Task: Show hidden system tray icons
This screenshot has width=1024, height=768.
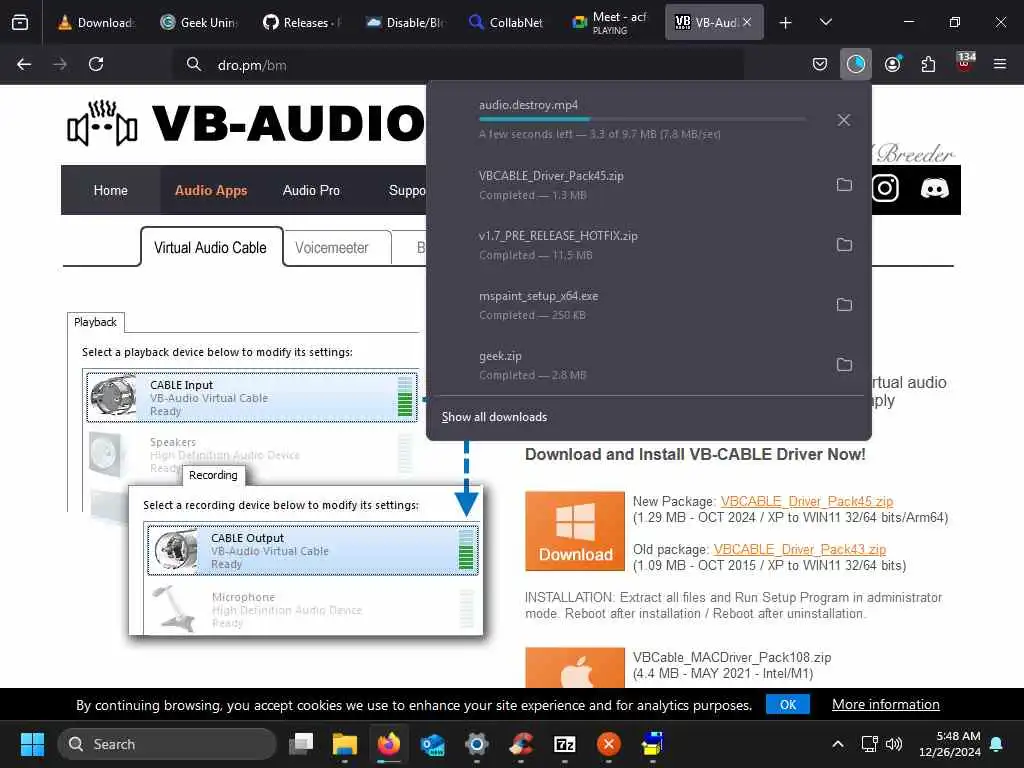Action: pyautogui.click(x=838, y=744)
